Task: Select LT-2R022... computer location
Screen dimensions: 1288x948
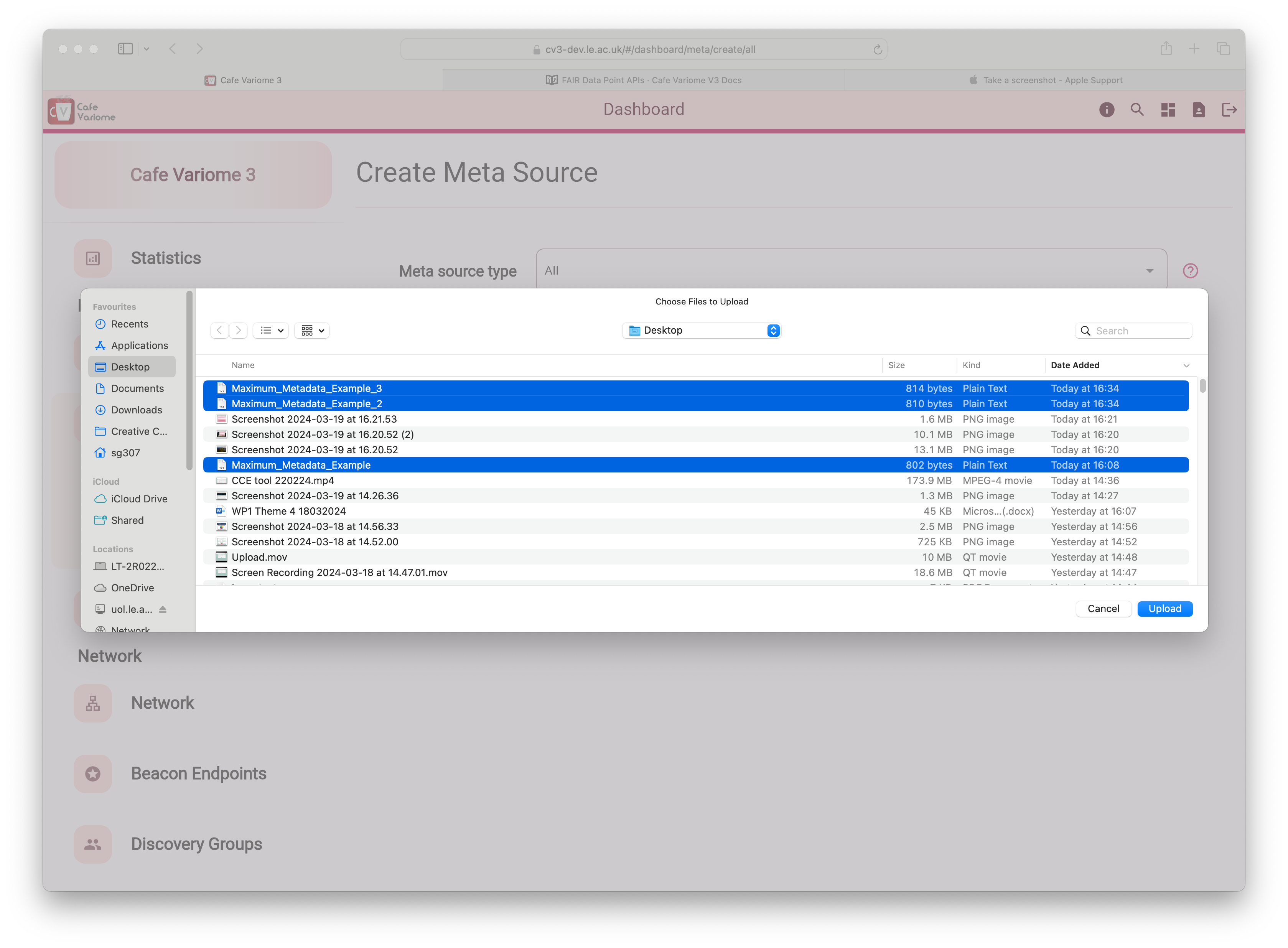Action: point(132,566)
